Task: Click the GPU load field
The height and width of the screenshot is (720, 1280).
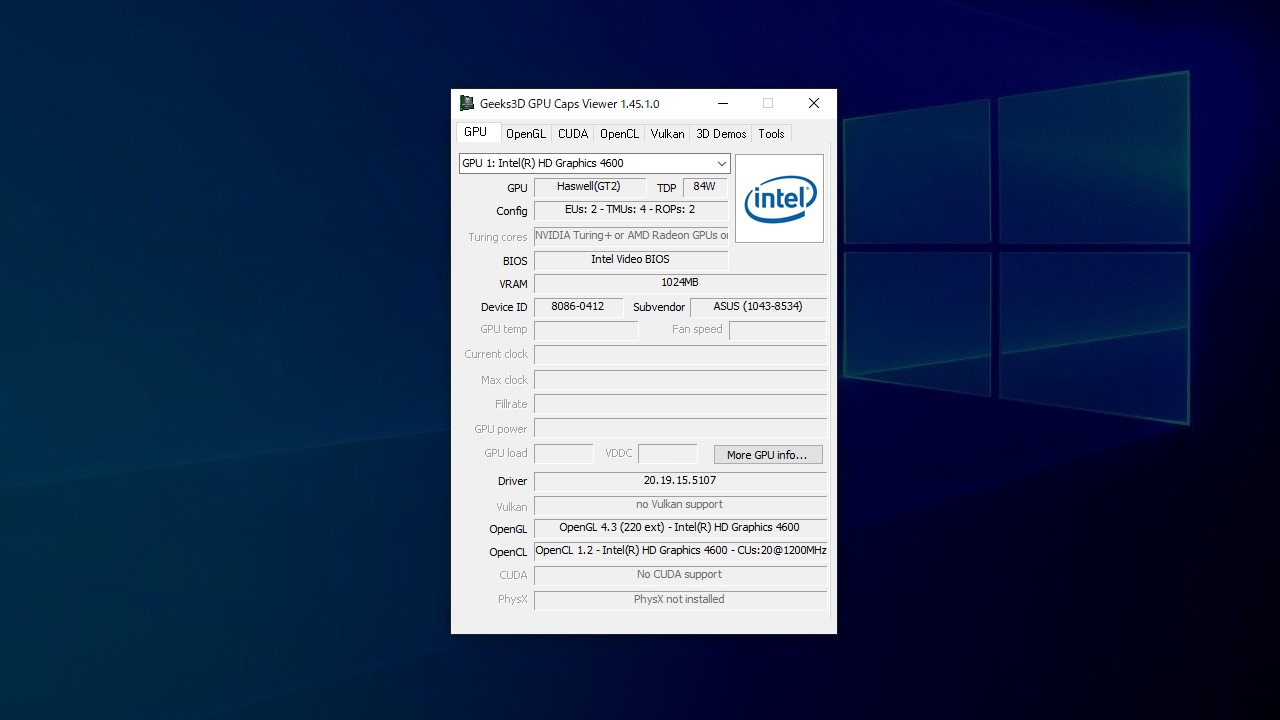Action: tap(563, 454)
